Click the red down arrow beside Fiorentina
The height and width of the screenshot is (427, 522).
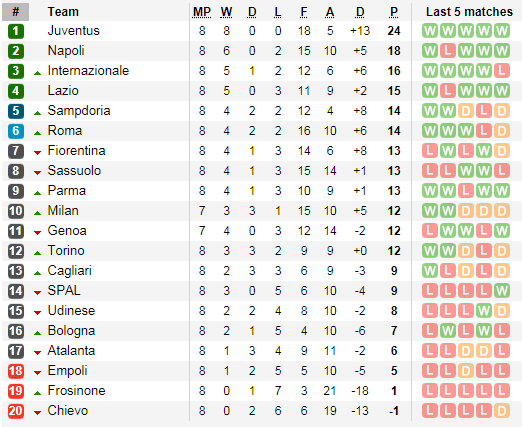pyautogui.click(x=37, y=153)
